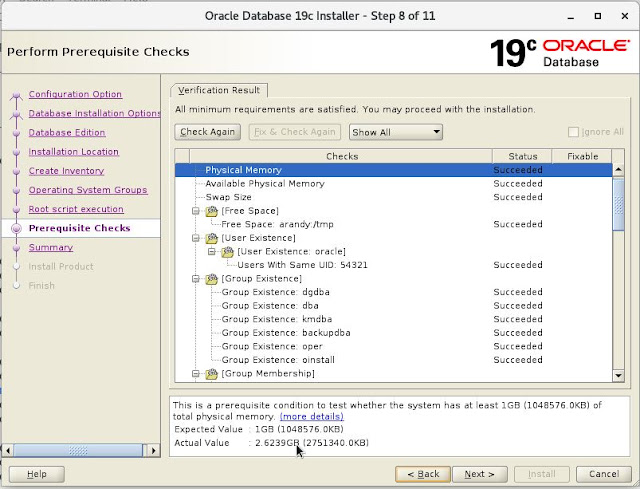
Task: Click the sidebar horizontal scrollbar thumb
Action: [x=78, y=451]
